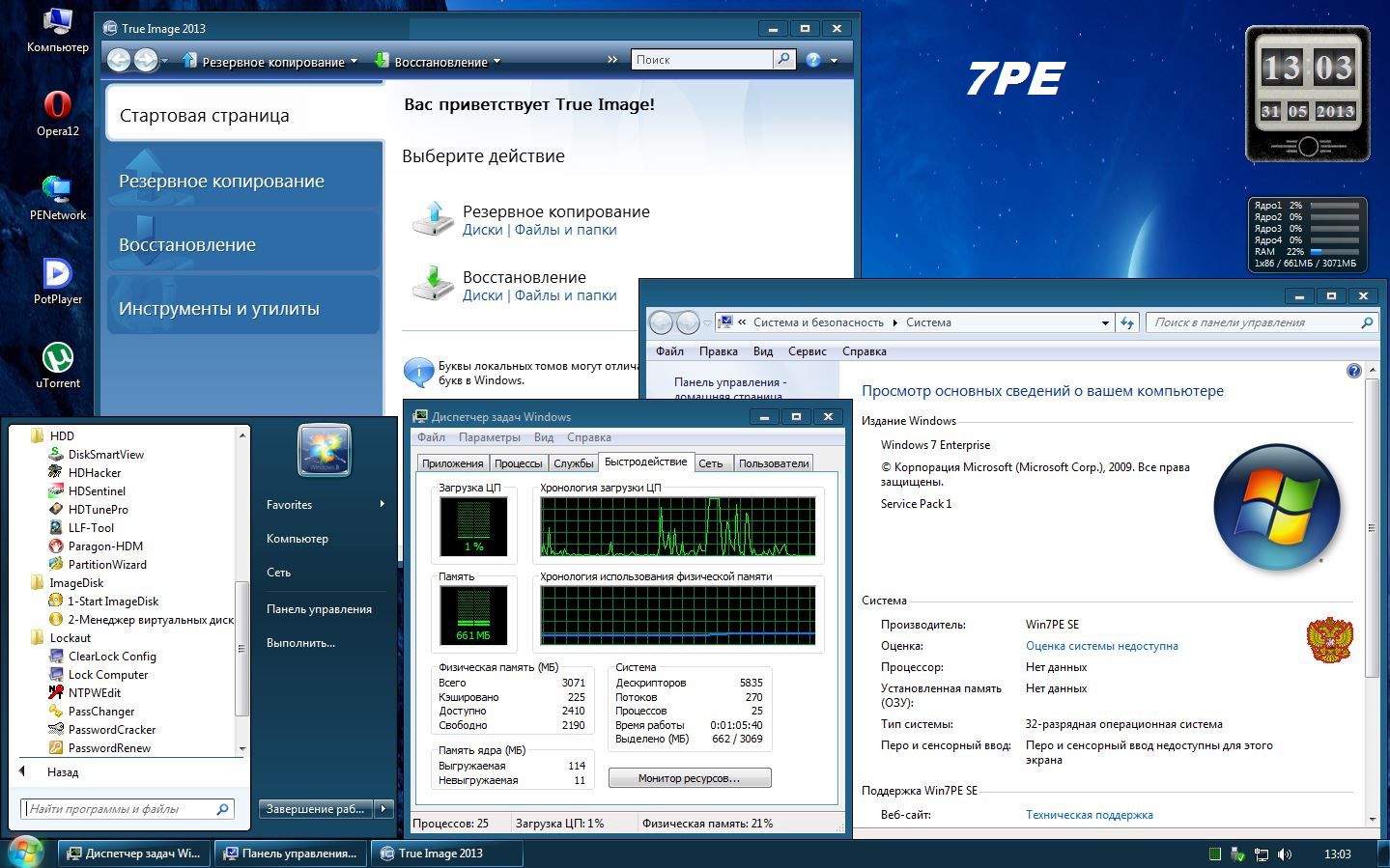Screen dimensions: 1390x868
Task: Open the toolbar overflow chevron in True Image
Action: point(612,60)
